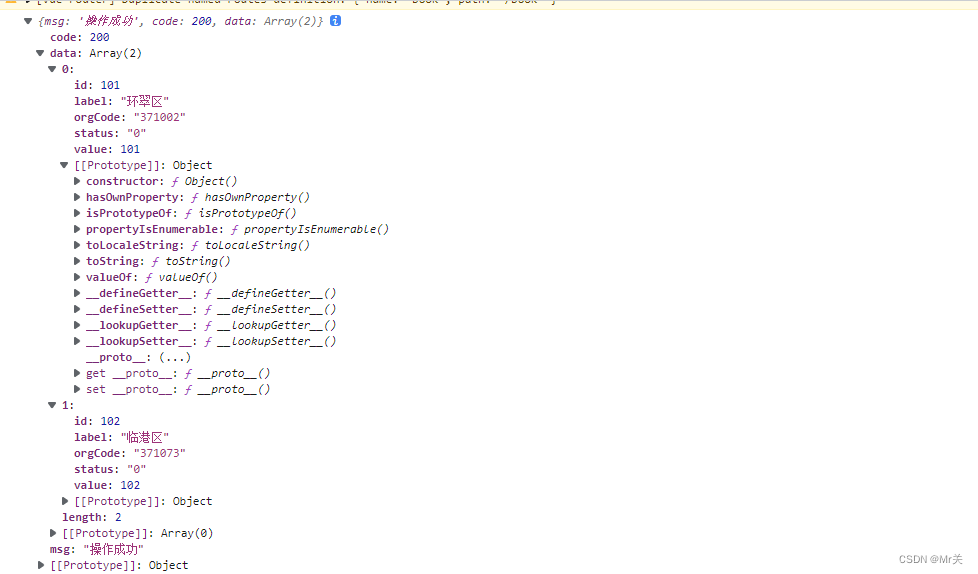The width and height of the screenshot is (978, 574).
Task: Select the code: 200 property
Action: pyautogui.click(x=80, y=37)
